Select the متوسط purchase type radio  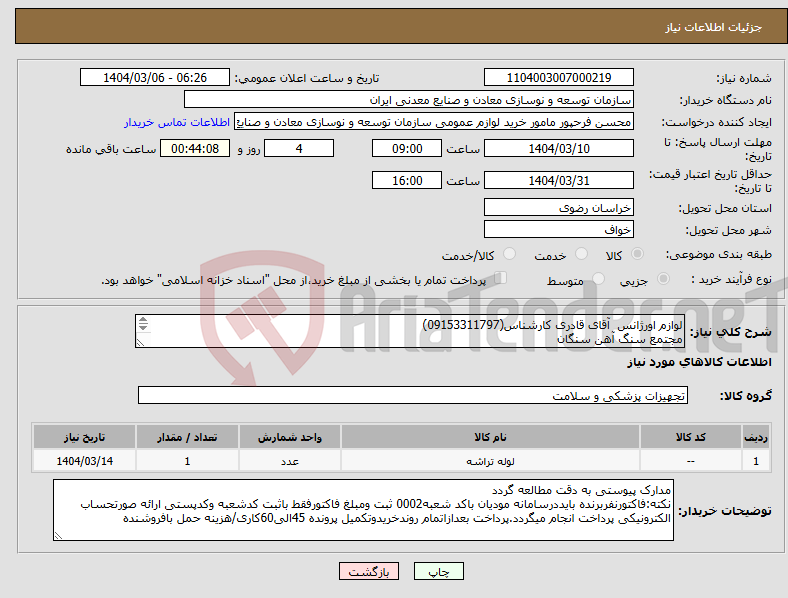pyautogui.click(x=599, y=279)
